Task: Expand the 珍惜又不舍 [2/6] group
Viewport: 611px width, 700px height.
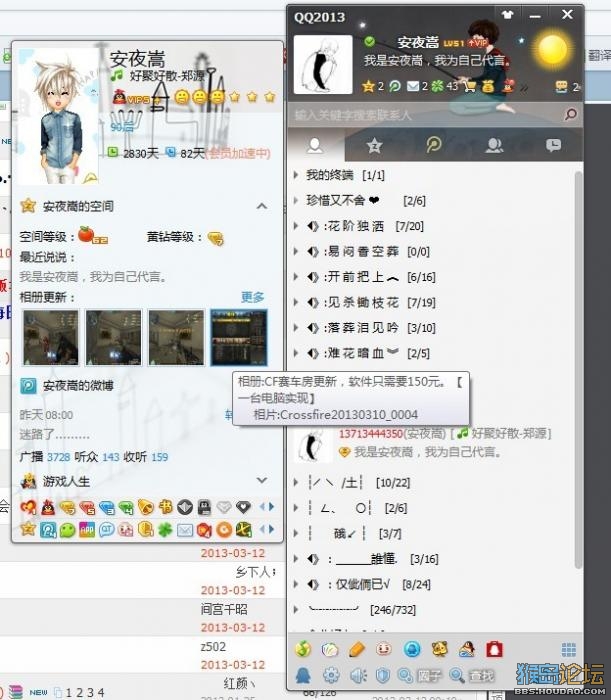Action: (295, 200)
